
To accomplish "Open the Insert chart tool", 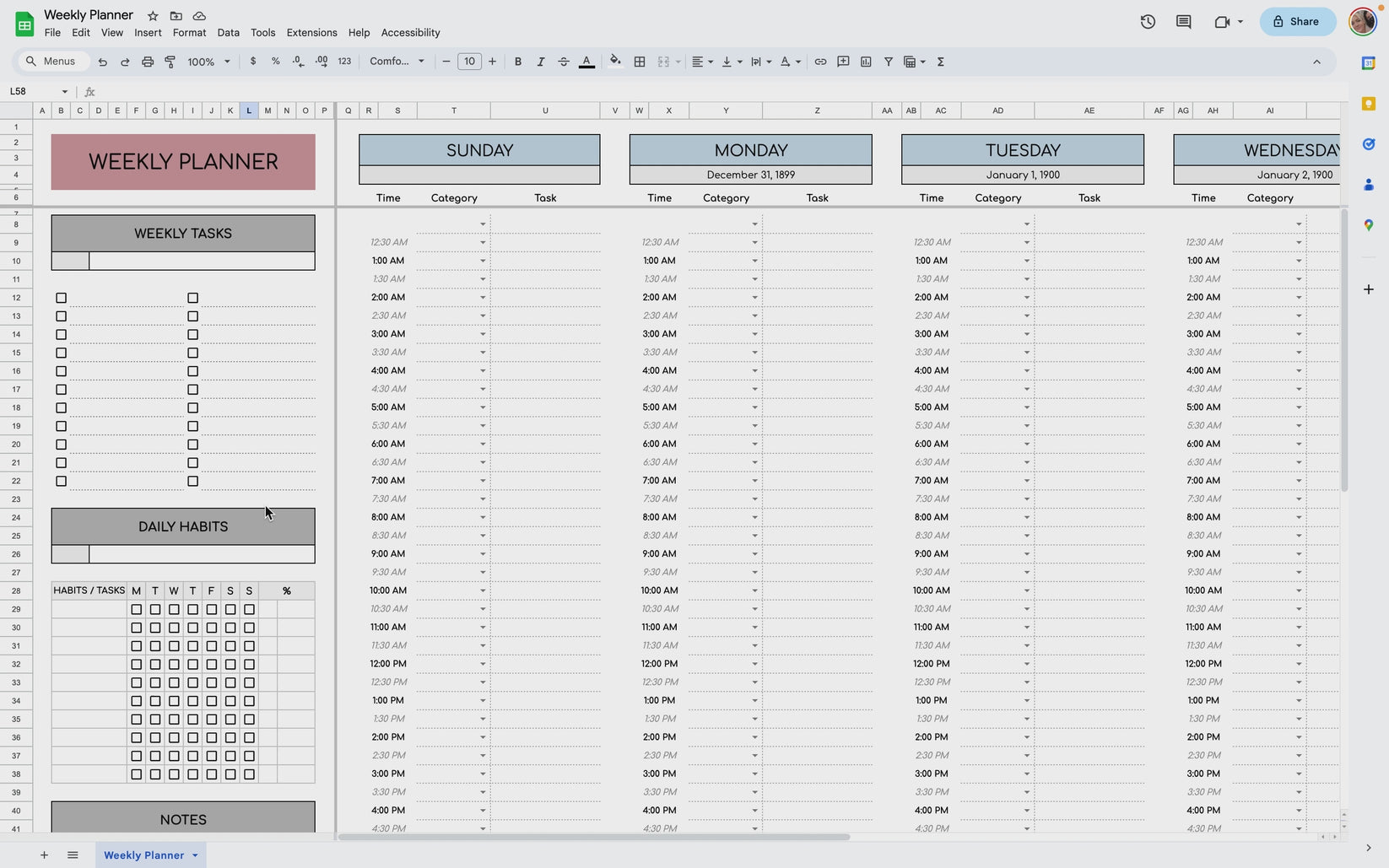I will click(865, 62).
